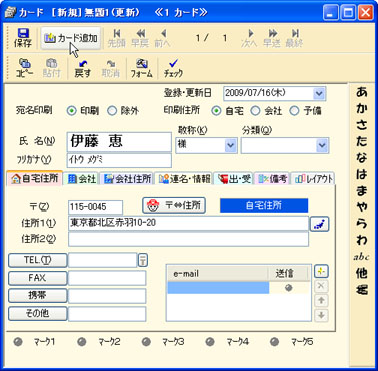Click the blue 自宅住所 color label
The height and width of the screenshot is (371, 378).
point(264,205)
